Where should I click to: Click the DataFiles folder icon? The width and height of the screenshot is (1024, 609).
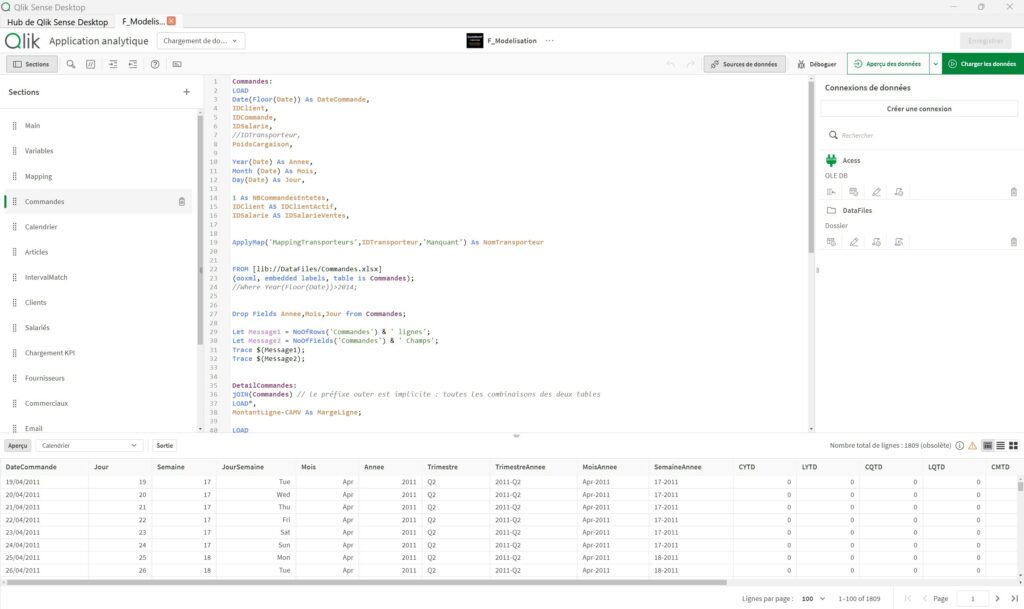tap(831, 210)
